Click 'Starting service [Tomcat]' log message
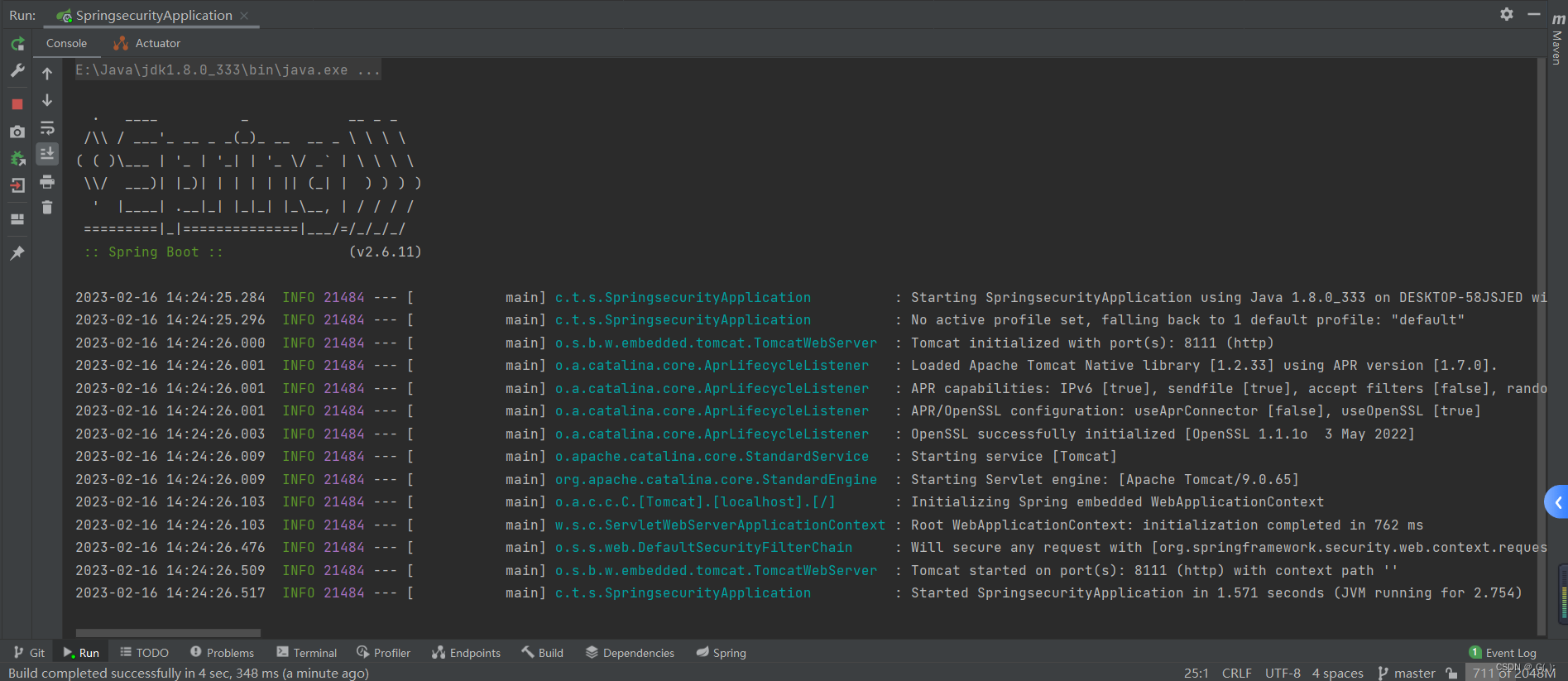Image resolution: width=1568 pixels, height=681 pixels. tap(1014, 456)
